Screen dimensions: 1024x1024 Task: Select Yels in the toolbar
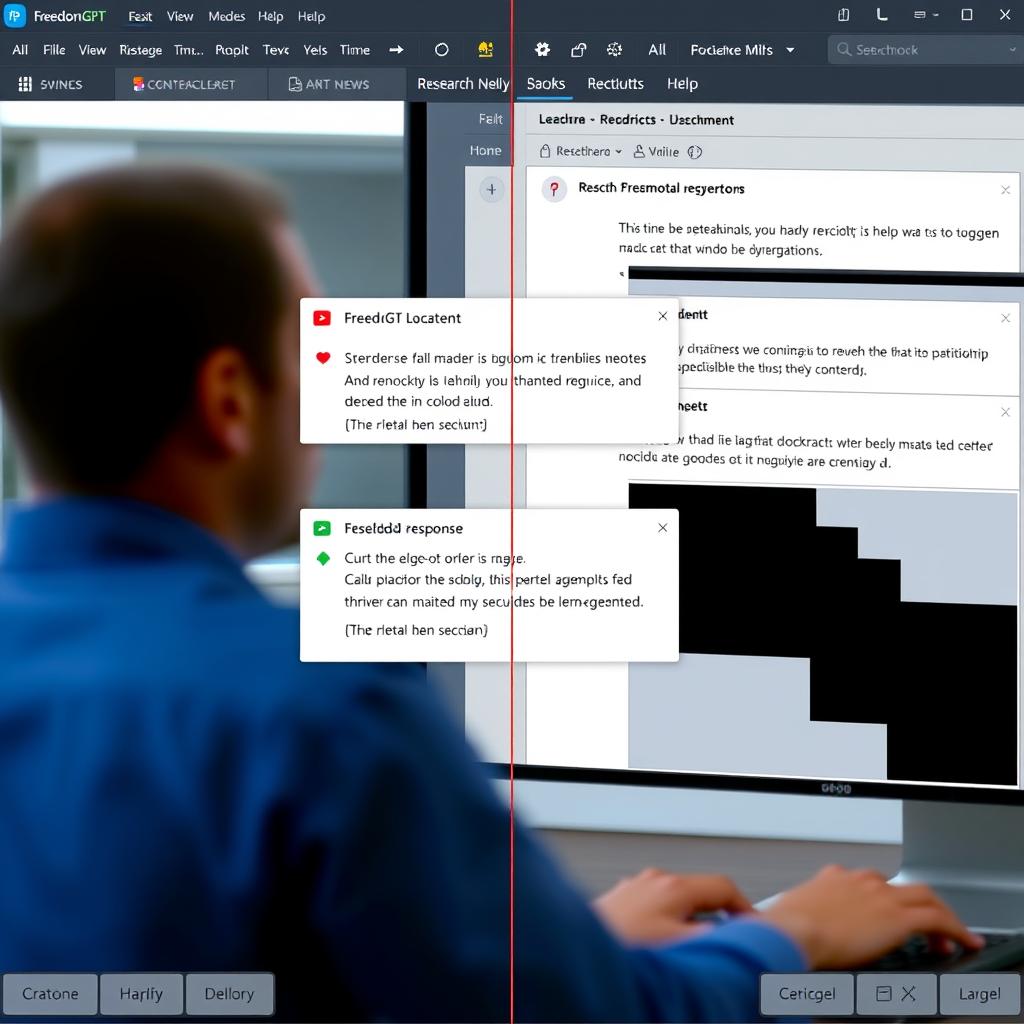click(x=315, y=50)
